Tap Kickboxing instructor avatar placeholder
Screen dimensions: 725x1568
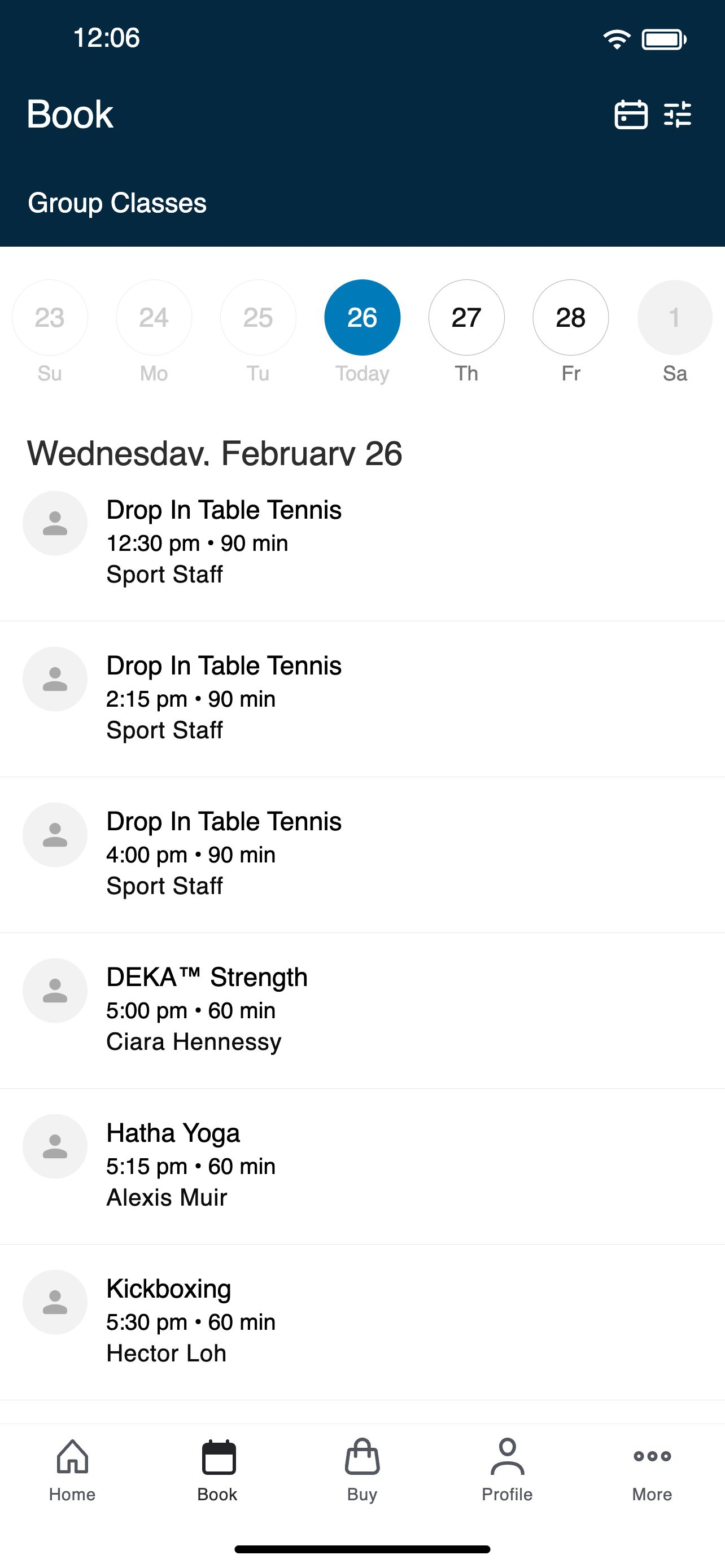pyautogui.click(x=55, y=1302)
